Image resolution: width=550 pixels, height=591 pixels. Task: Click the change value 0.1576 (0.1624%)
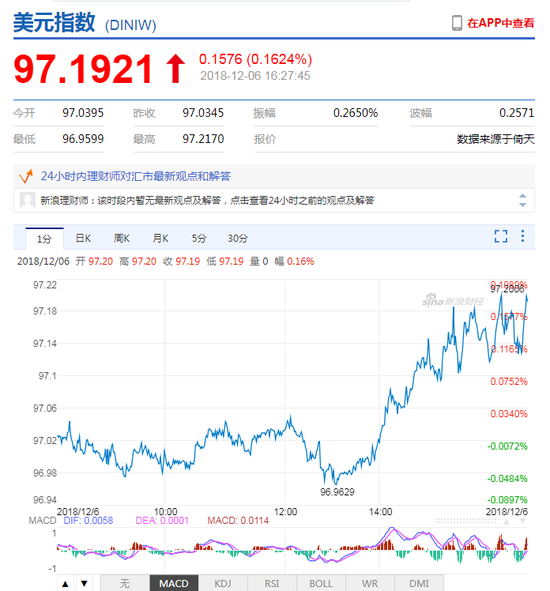(x=256, y=59)
